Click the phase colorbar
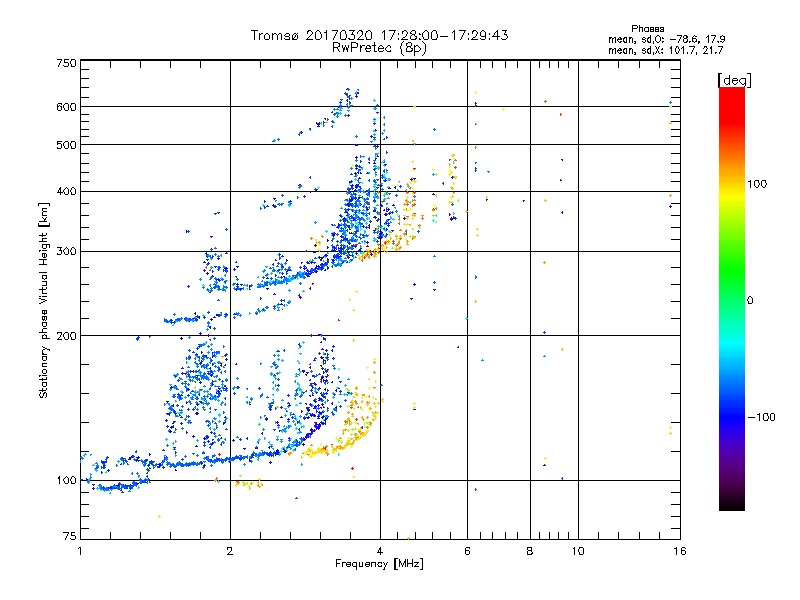800x600 pixels. pyautogui.click(x=732, y=298)
